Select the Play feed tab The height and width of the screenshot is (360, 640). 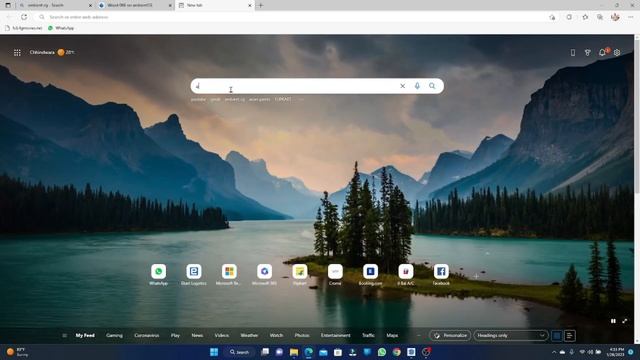coord(175,336)
